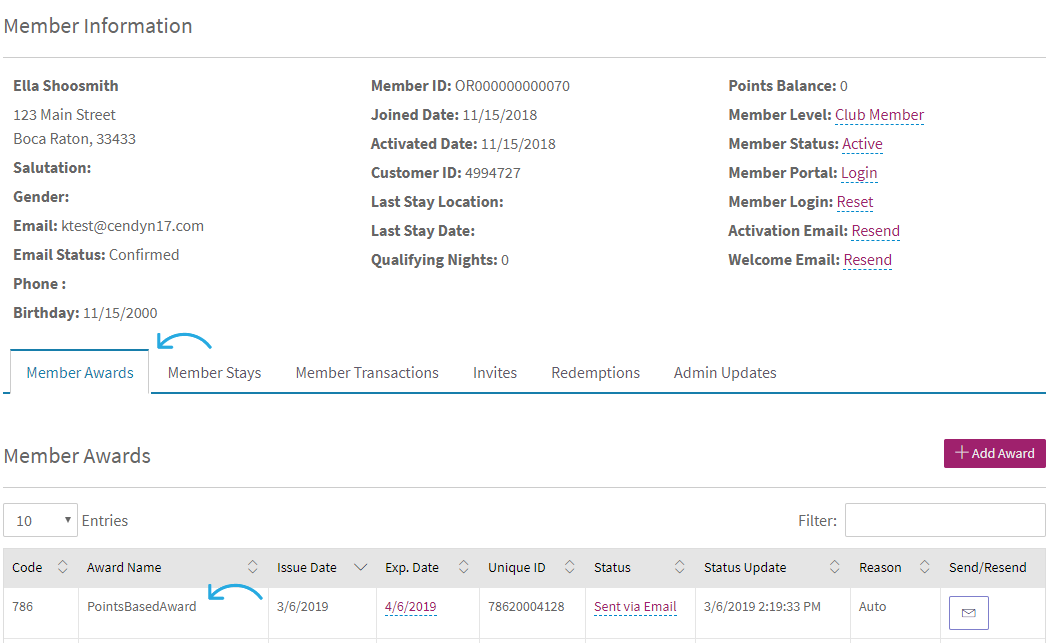Open the Redemptions tab
The width and height of the screenshot is (1052, 643).
point(595,373)
